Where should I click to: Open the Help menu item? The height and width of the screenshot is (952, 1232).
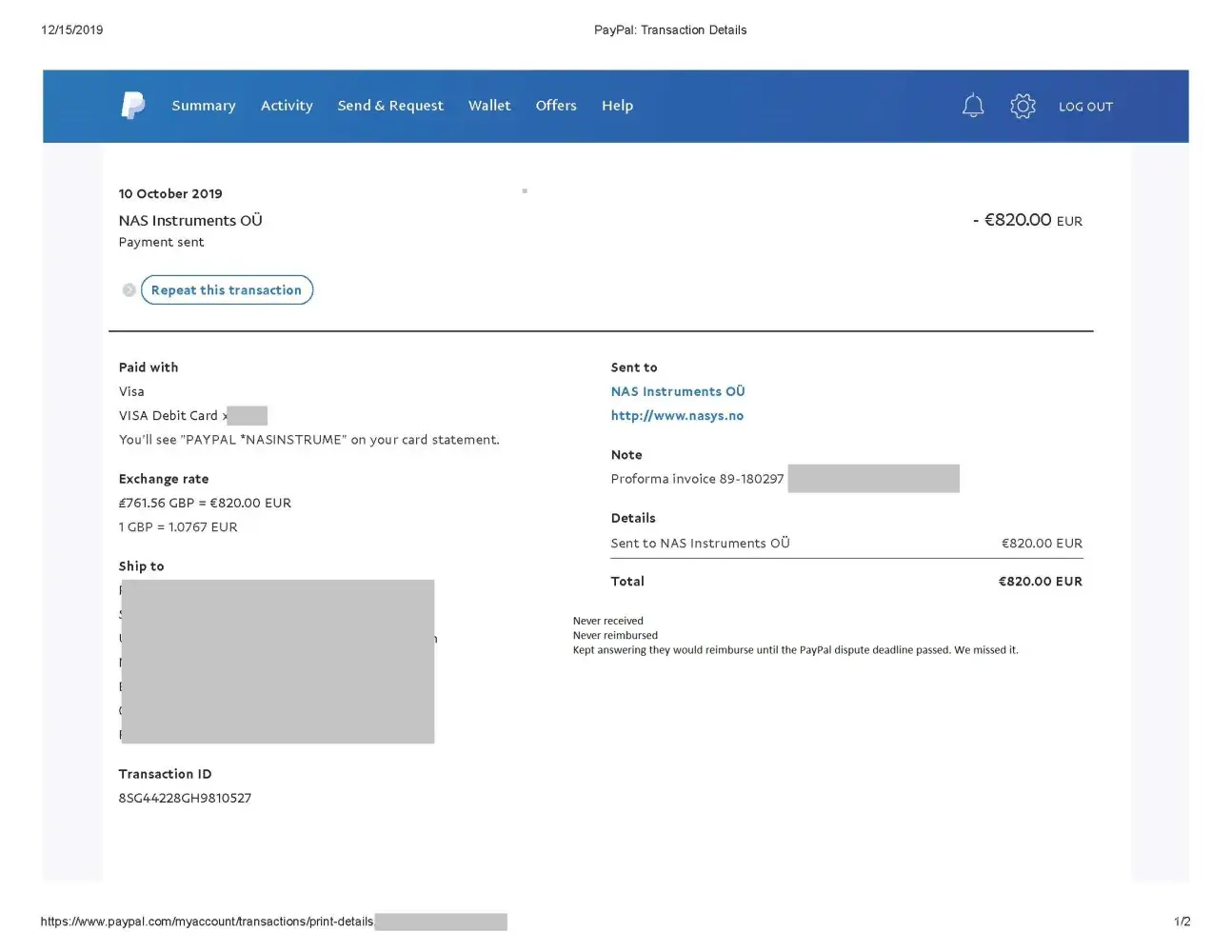[x=617, y=106]
